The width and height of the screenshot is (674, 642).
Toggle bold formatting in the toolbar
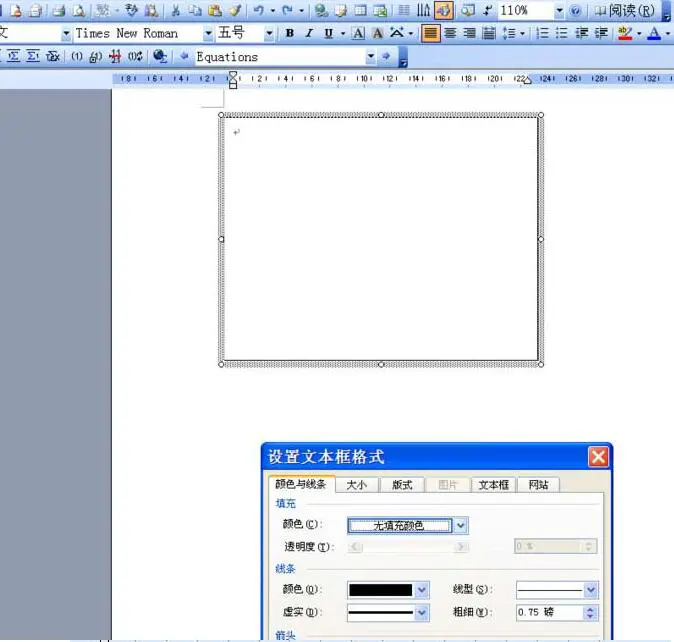pos(290,34)
